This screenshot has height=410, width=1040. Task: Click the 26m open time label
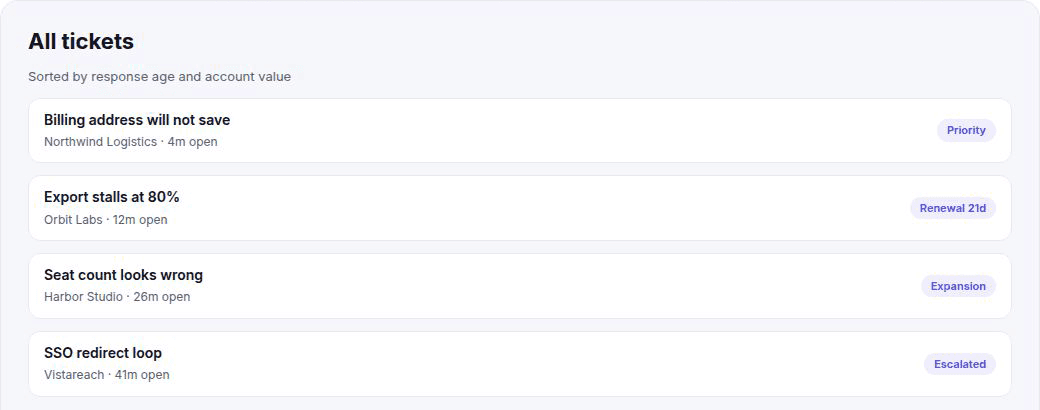(162, 297)
